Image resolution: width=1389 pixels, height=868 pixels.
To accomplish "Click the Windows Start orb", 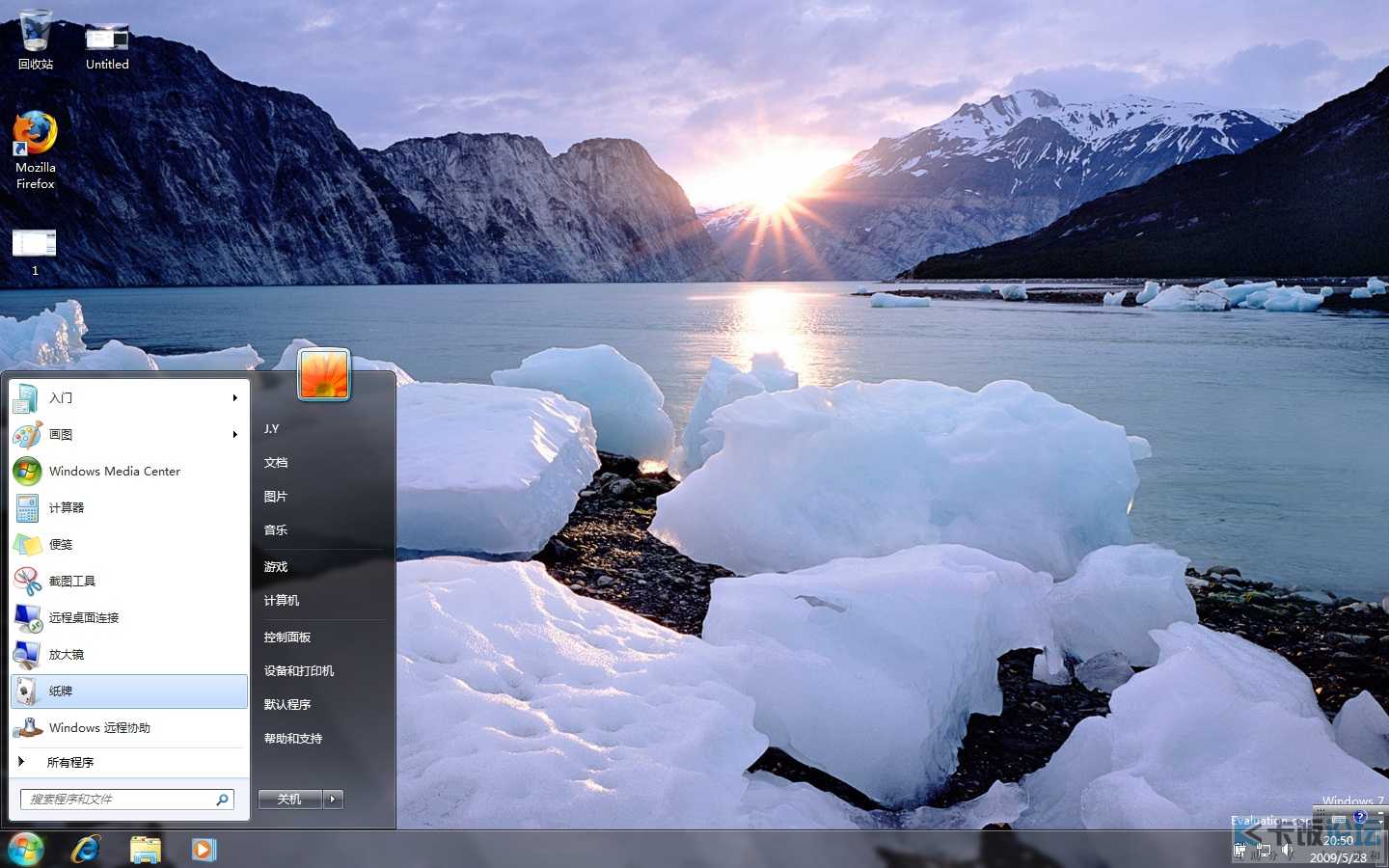I will tap(25, 850).
